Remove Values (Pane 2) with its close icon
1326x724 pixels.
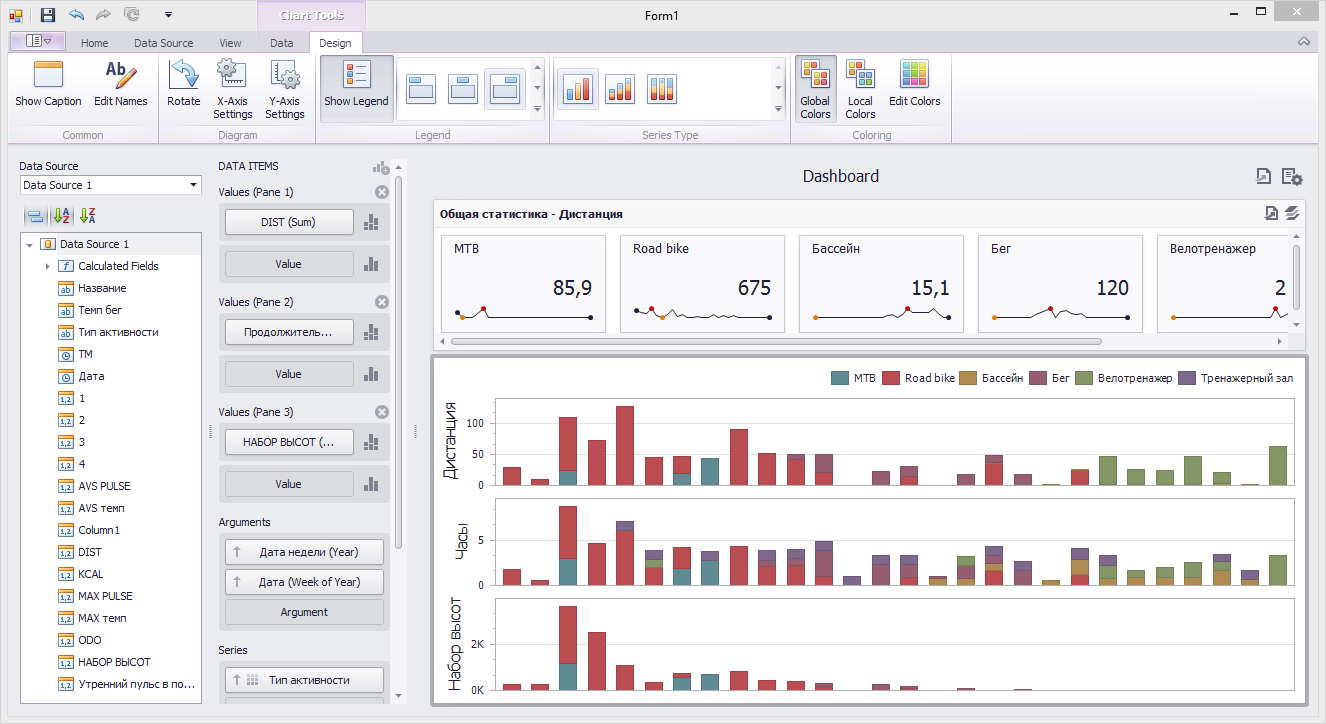pos(382,301)
